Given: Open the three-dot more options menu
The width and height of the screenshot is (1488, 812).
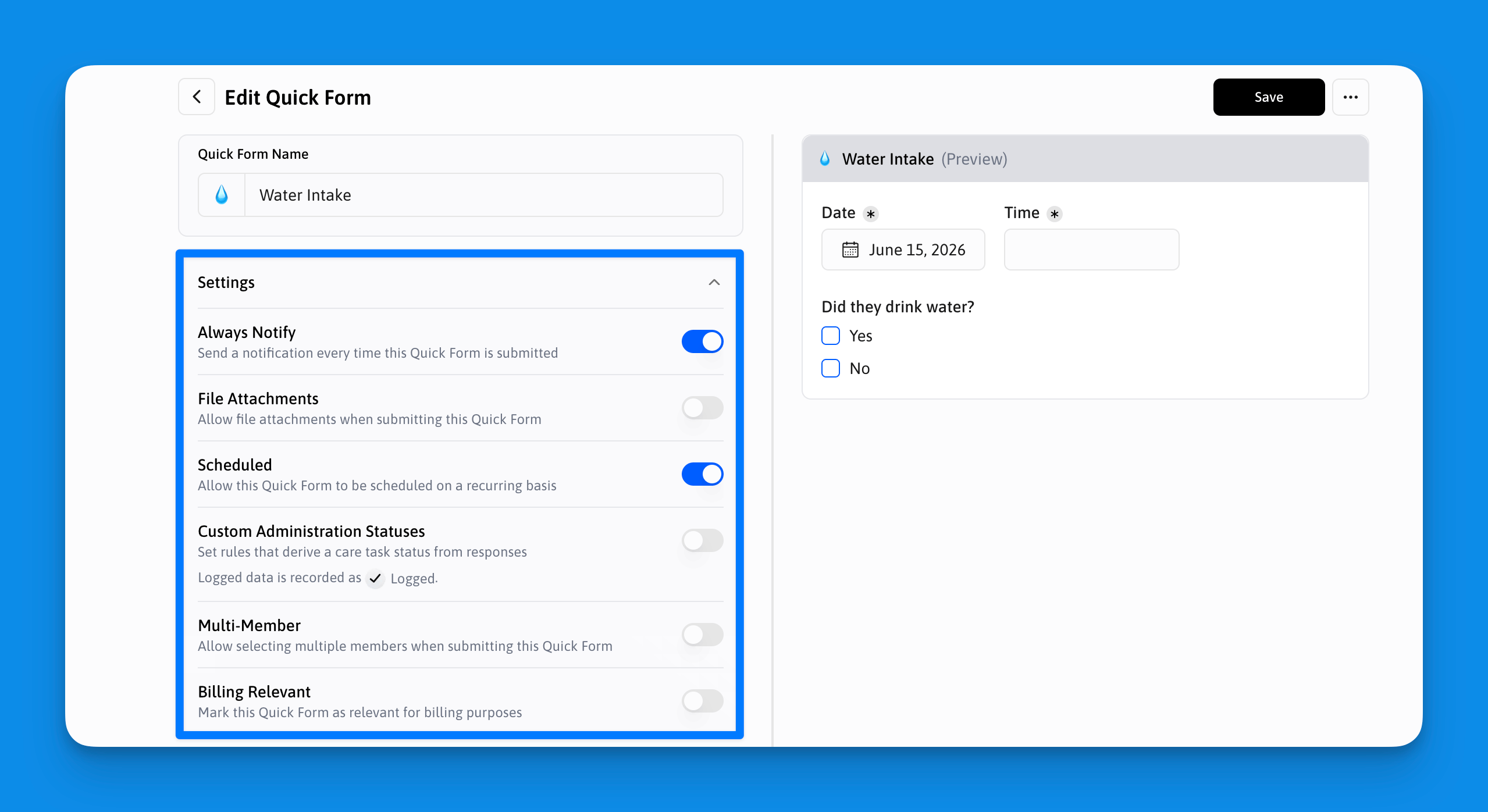Looking at the screenshot, I should pos(1350,97).
